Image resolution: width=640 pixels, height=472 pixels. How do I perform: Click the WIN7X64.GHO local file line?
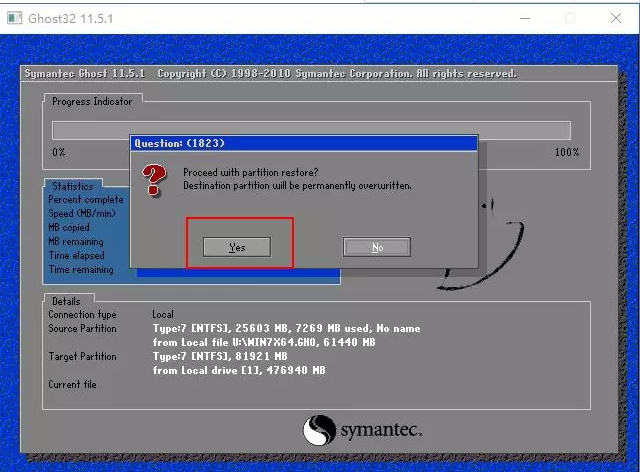click(264, 342)
